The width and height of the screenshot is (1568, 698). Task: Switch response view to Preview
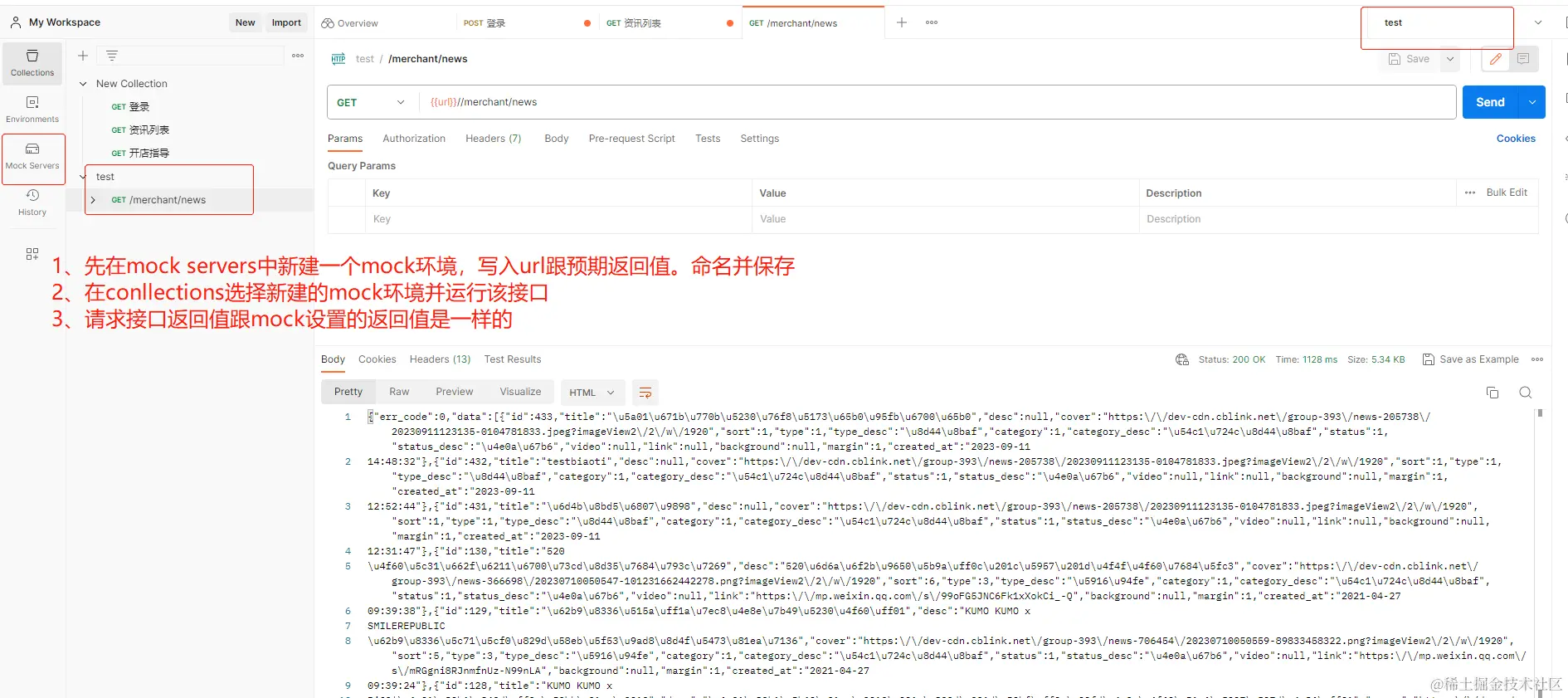click(x=455, y=392)
